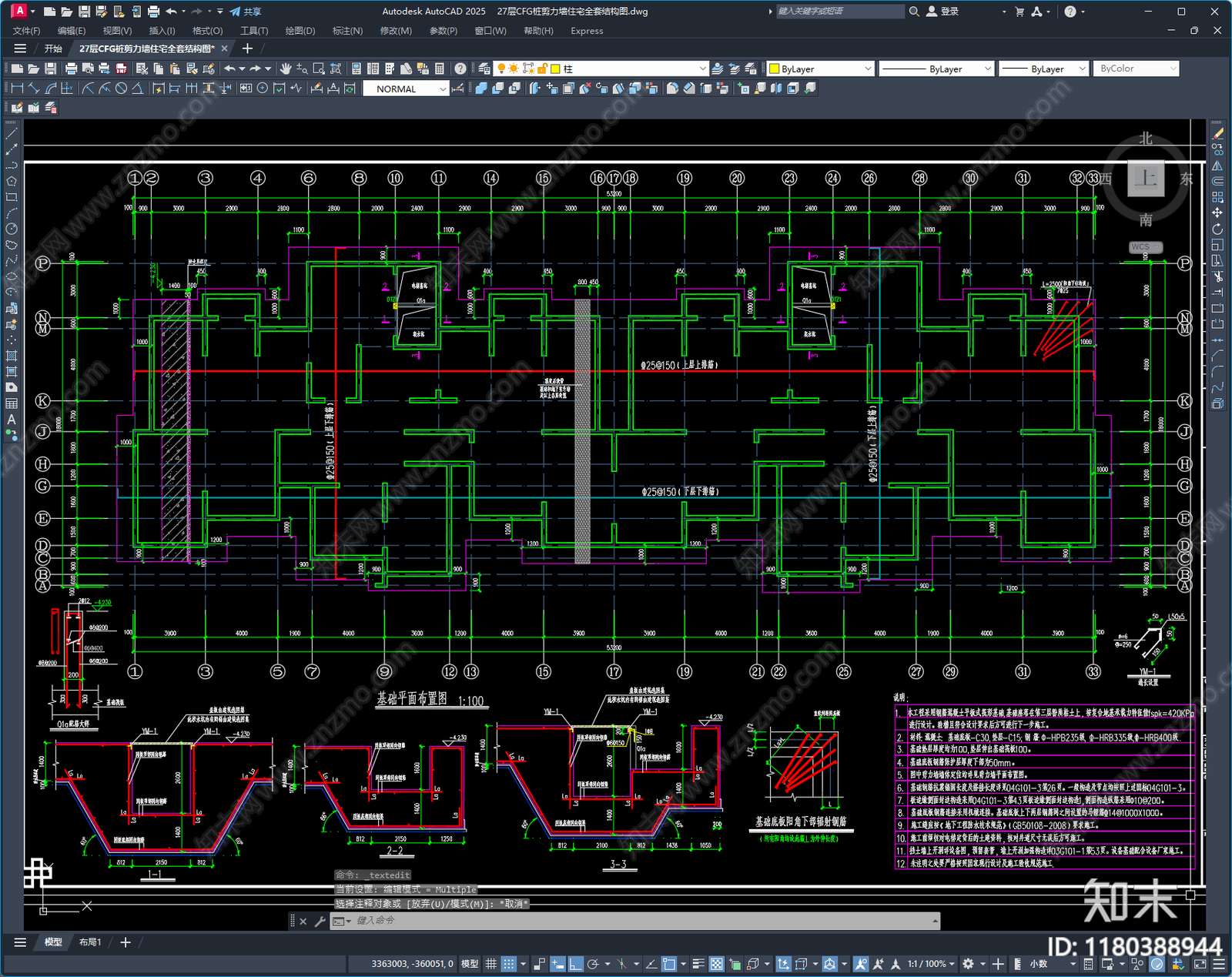Open the Express menu
1232x977 pixels.
click(587, 31)
